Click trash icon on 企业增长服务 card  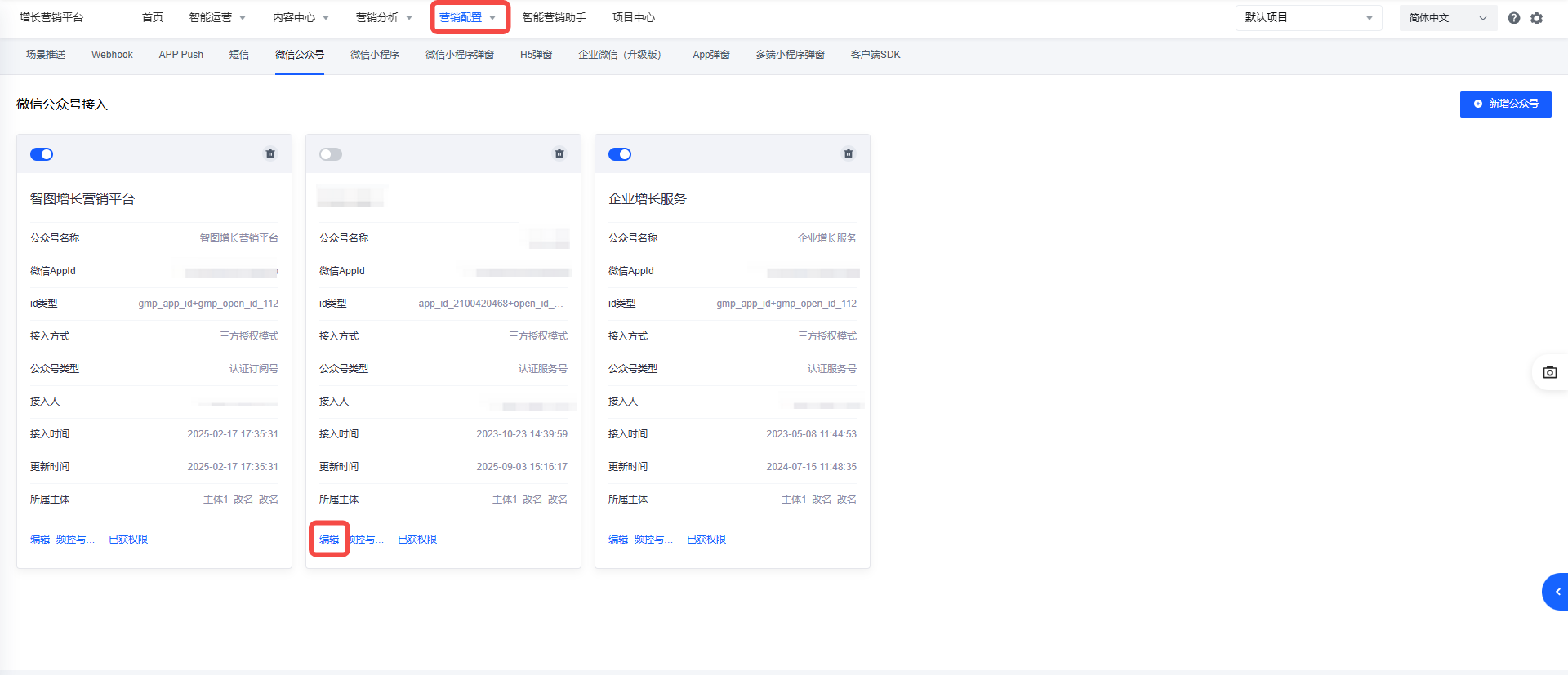pos(849,153)
